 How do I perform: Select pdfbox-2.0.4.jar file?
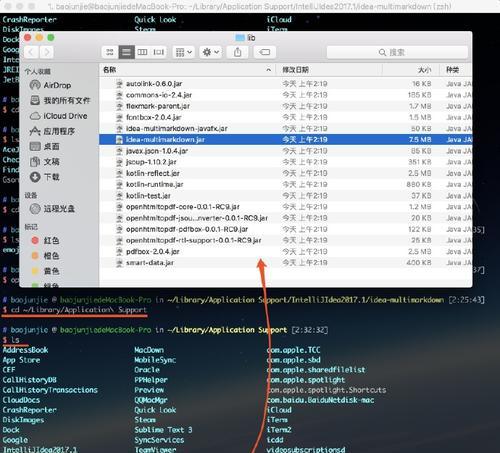coord(285,252)
